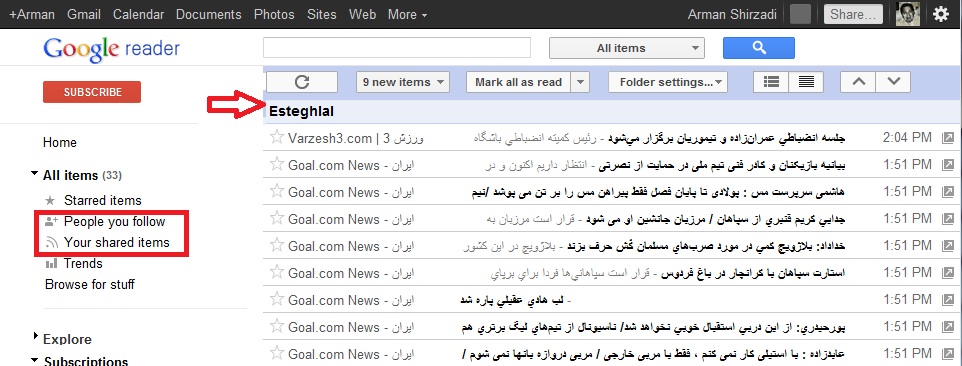Open Varzesh3.com article in new window icon
This screenshot has height=366, width=962.
948,139
